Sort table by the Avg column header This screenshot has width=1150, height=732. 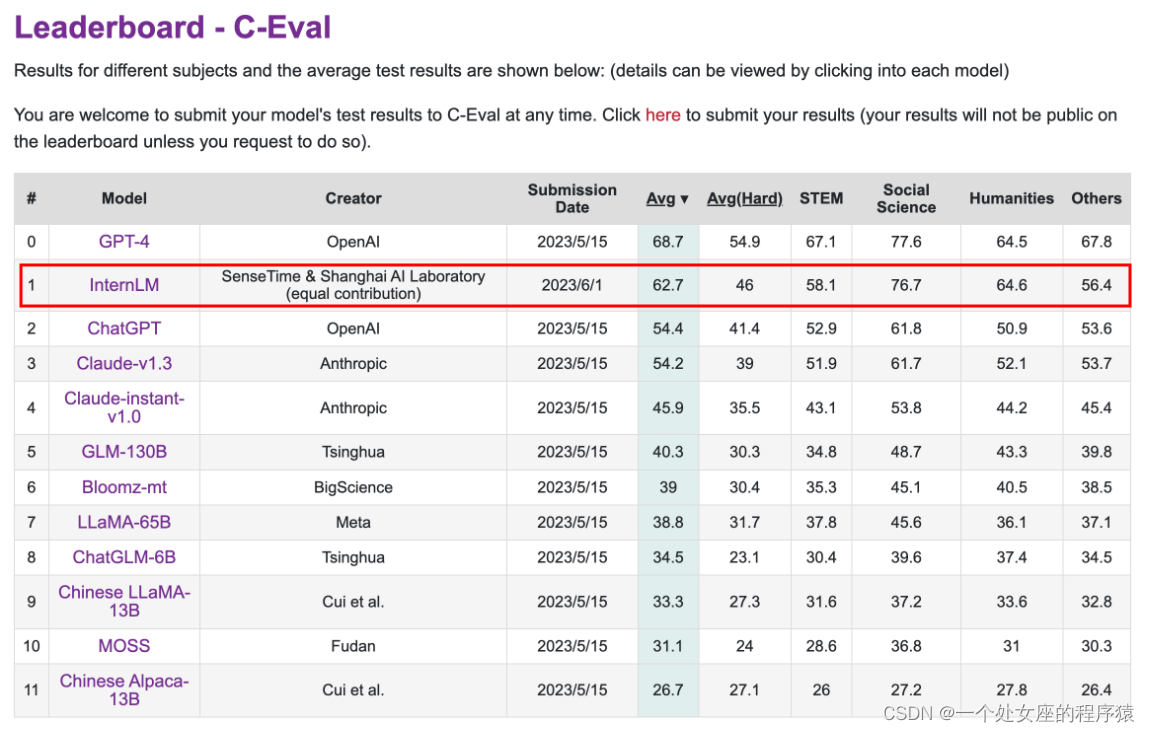(x=667, y=198)
